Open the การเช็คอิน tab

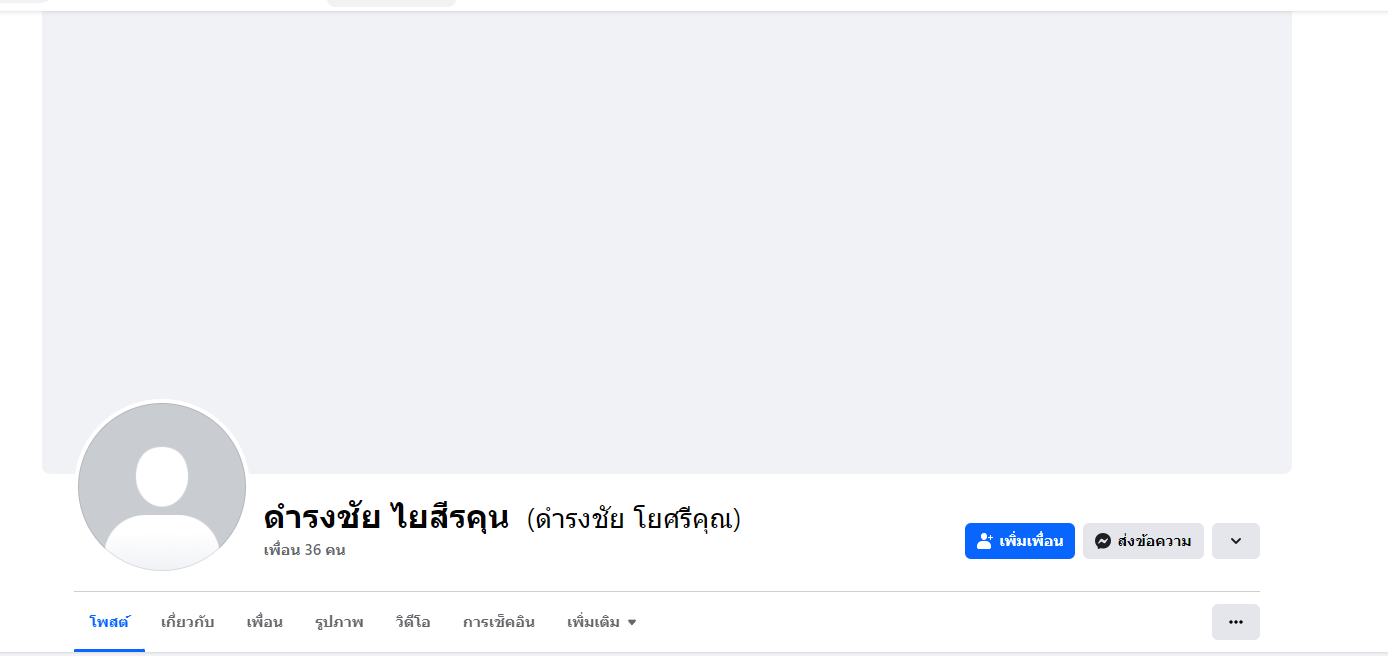coord(498,622)
